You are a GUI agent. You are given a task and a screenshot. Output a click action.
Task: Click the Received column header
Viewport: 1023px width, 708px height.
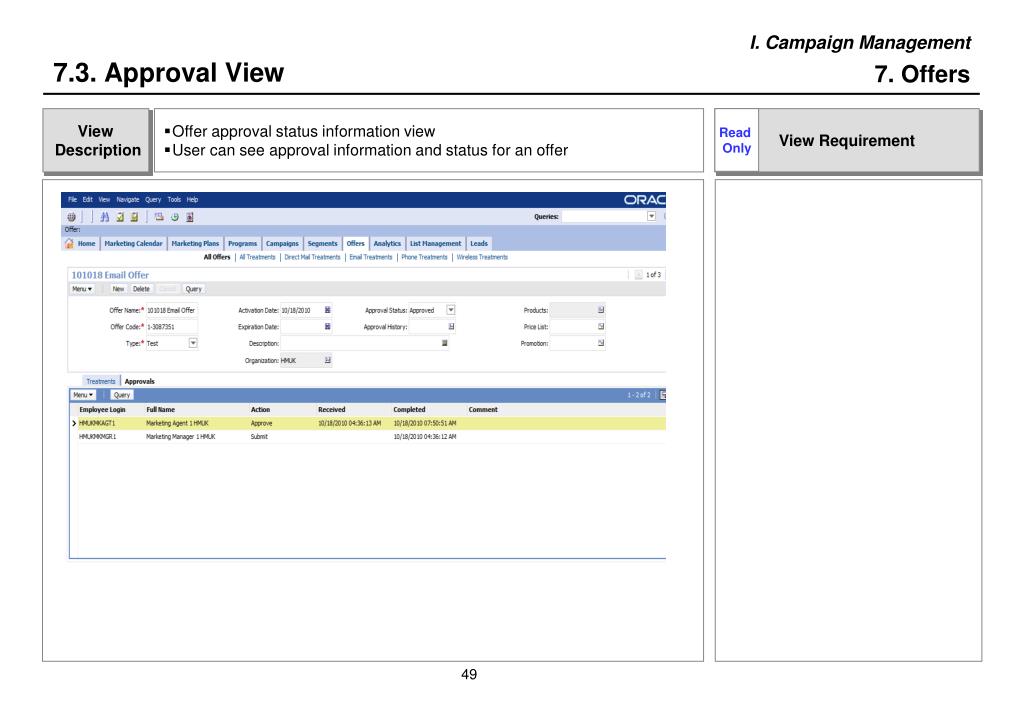(331, 410)
